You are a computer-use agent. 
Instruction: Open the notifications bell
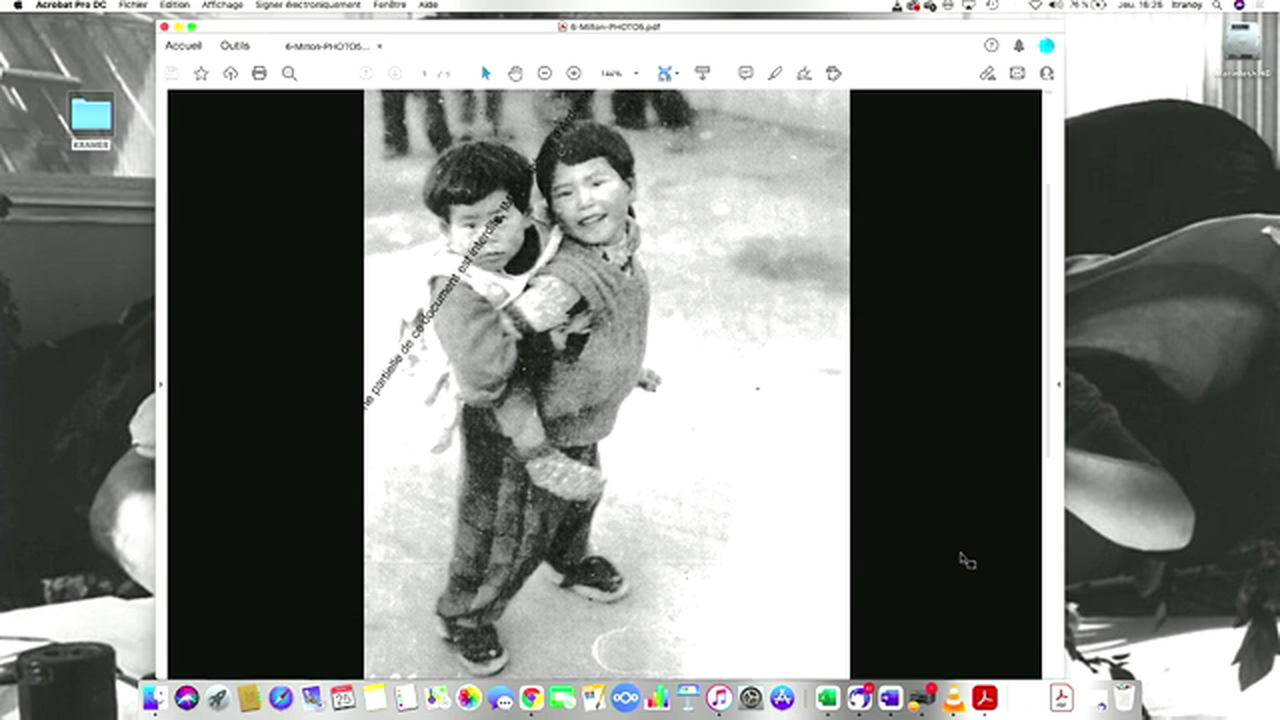[x=1019, y=46]
